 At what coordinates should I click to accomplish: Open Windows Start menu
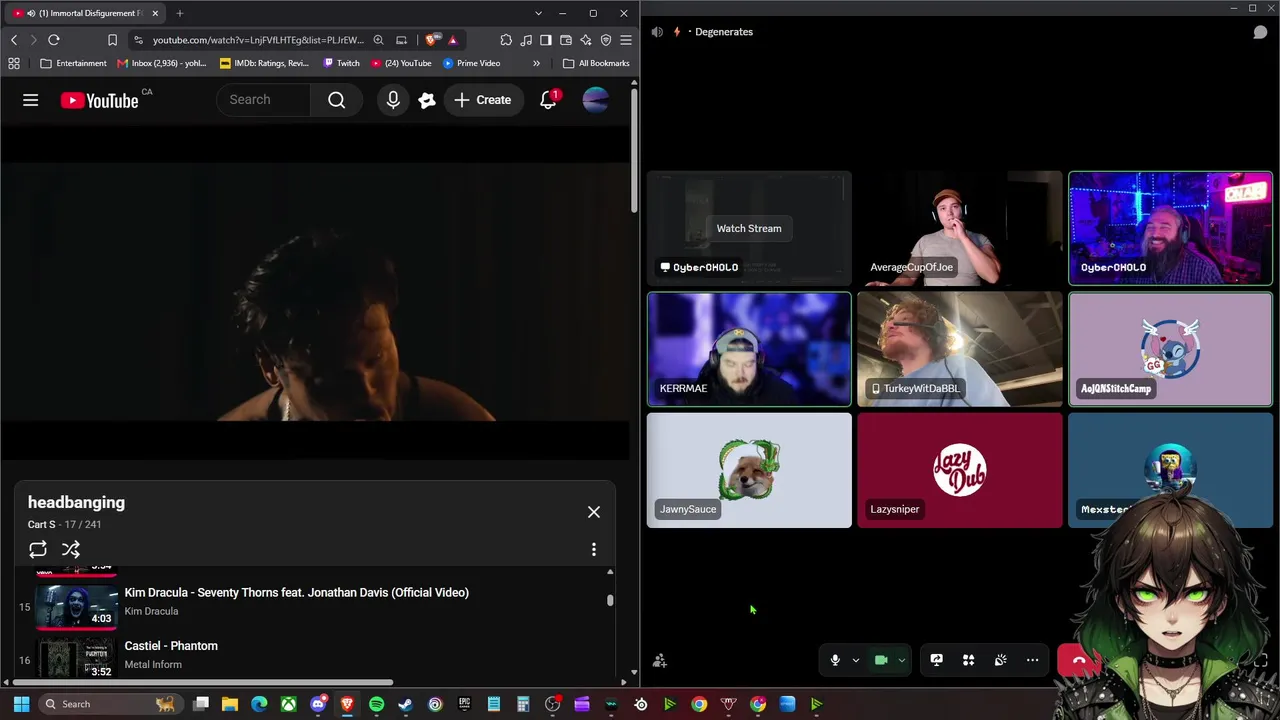(21, 704)
